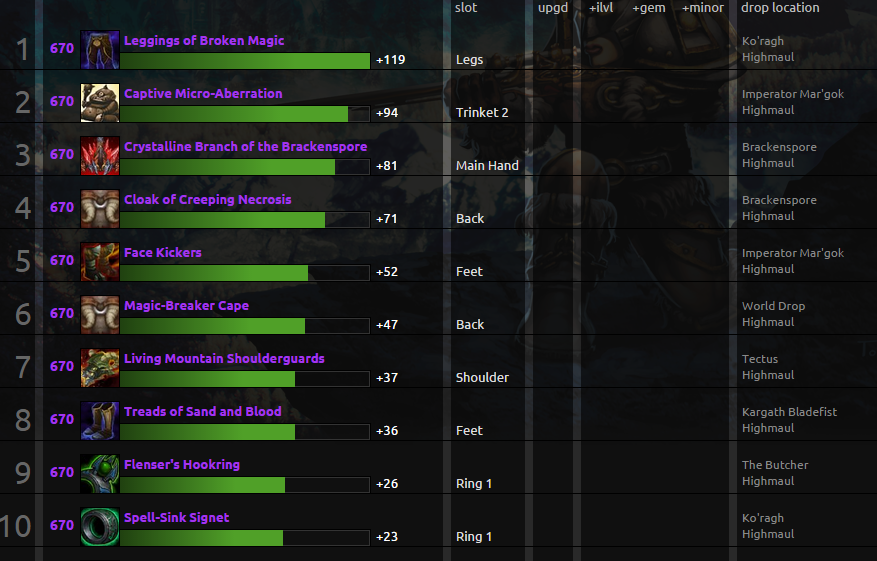Click the Magic-Breaker Cape icon
This screenshot has height=561, width=877.
click(99, 314)
